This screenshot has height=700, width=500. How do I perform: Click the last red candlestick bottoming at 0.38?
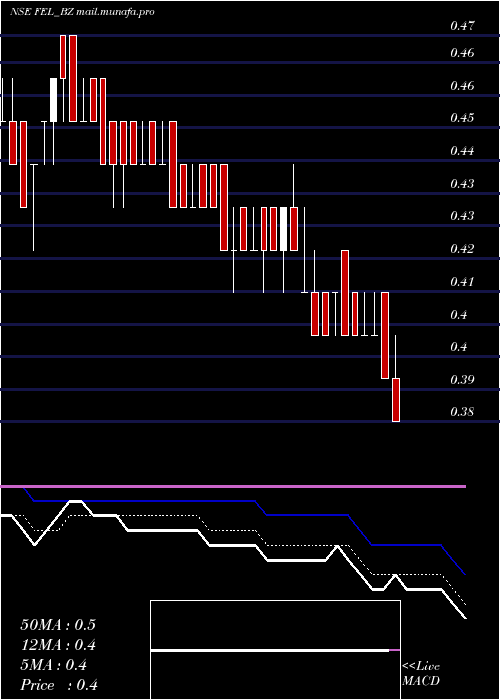pos(396,400)
